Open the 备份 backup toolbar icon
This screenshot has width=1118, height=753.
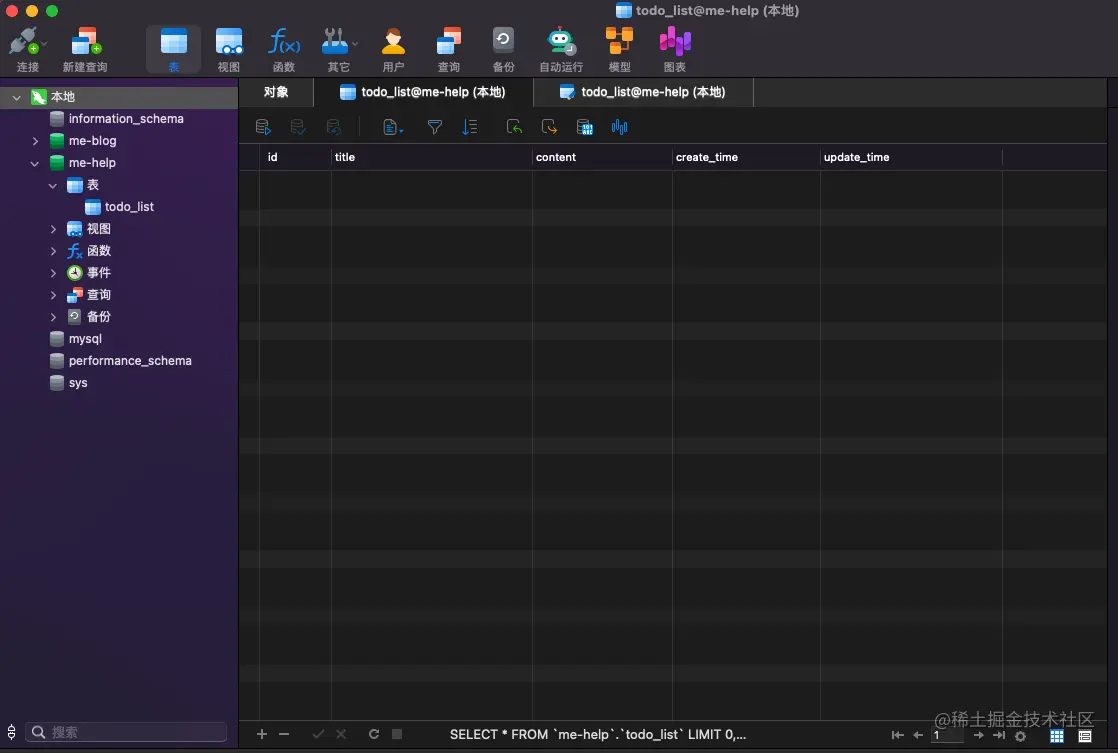[x=503, y=48]
